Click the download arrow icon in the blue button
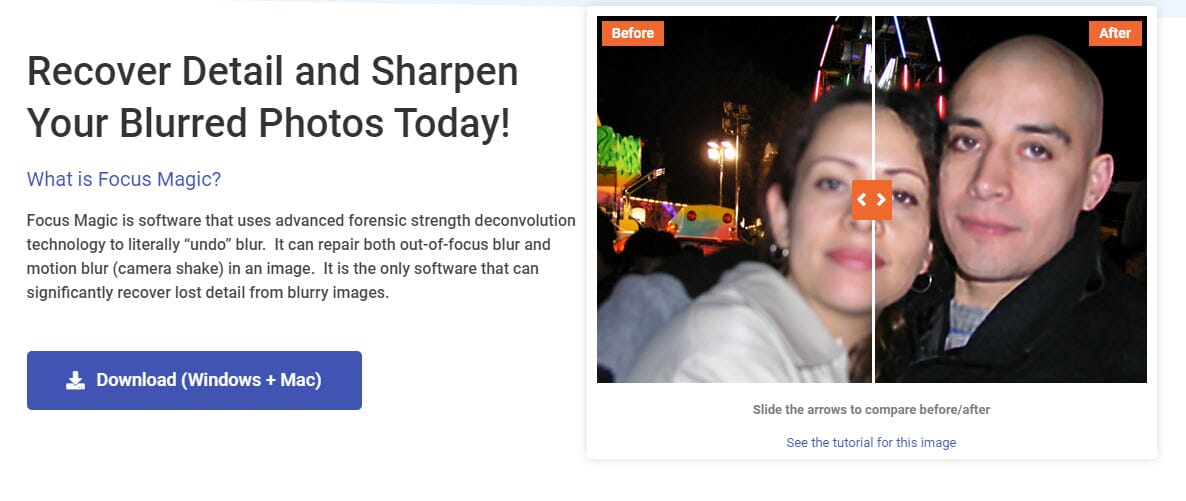The height and width of the screenshot is (501, 1186). 75,380
